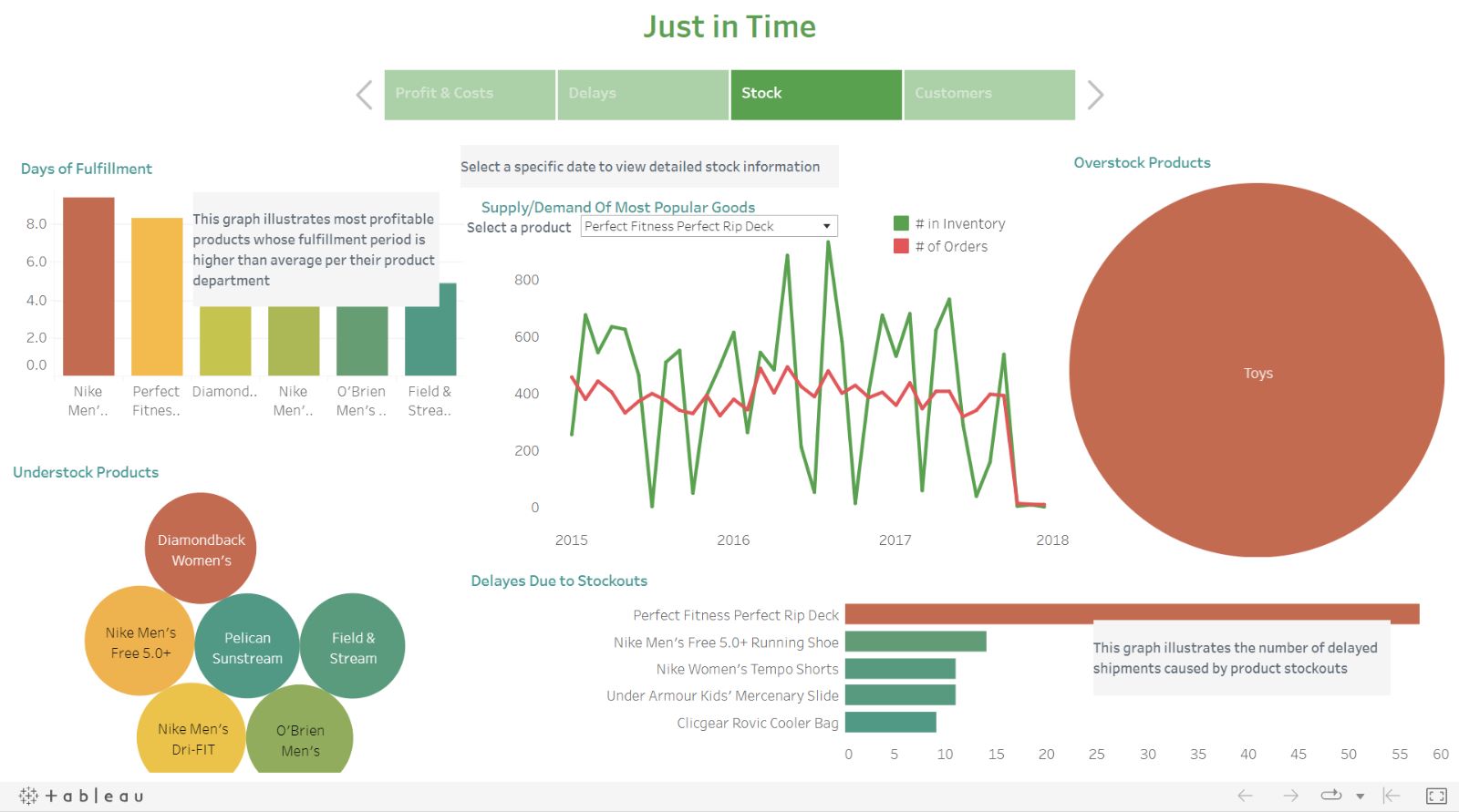Open the dropdown caret beside replay icon
This screenshot has width=1459, height=812.
(1360, 797)
